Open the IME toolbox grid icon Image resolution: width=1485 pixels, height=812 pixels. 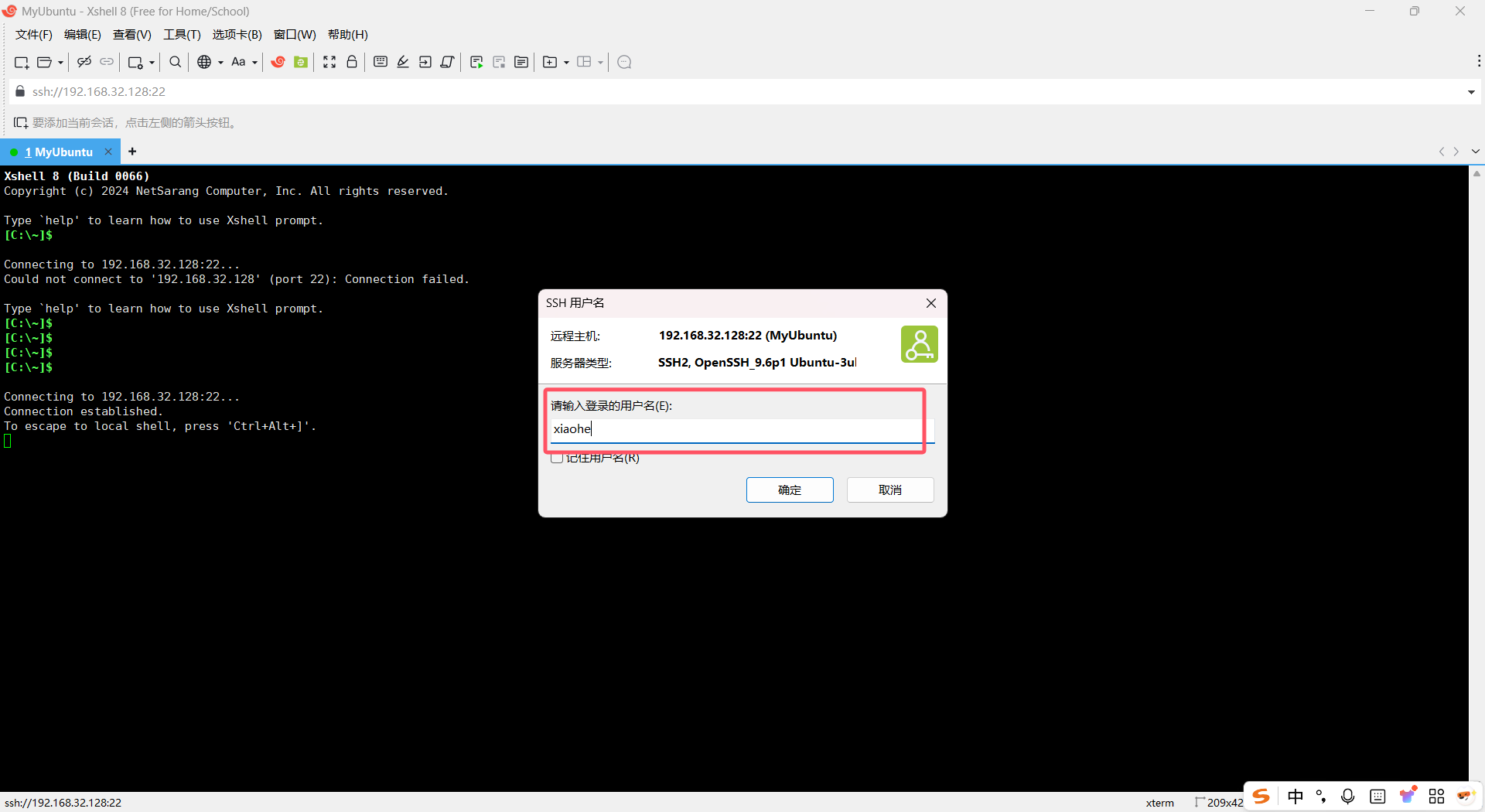pyautogui.click(x=1437, y=797)
